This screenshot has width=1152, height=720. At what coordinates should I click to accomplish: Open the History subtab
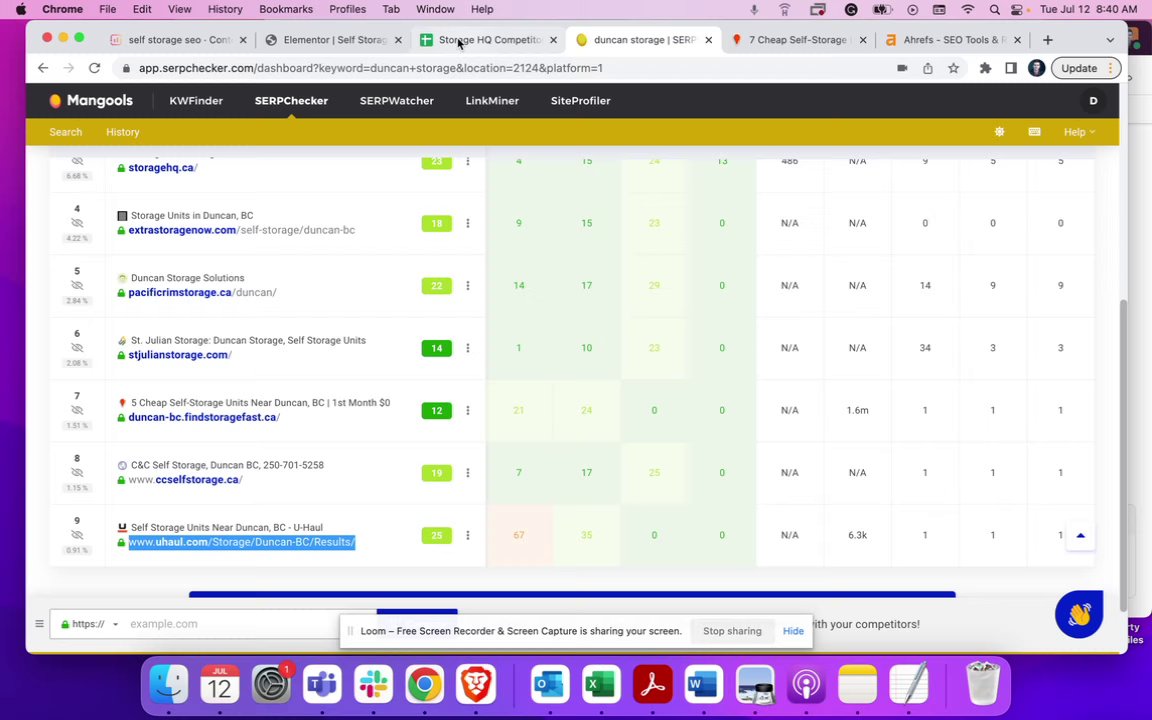tap(123, 132)
